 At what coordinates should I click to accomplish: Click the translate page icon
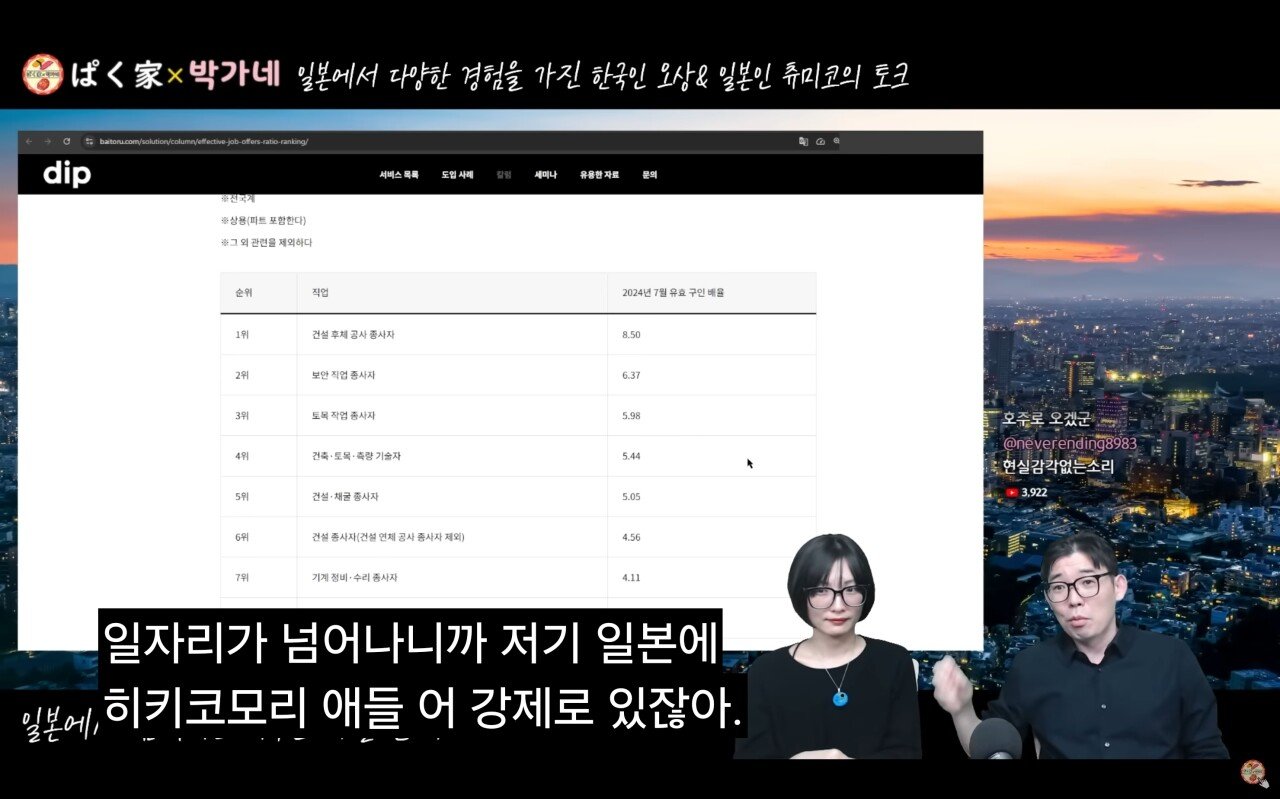[803, 141]
